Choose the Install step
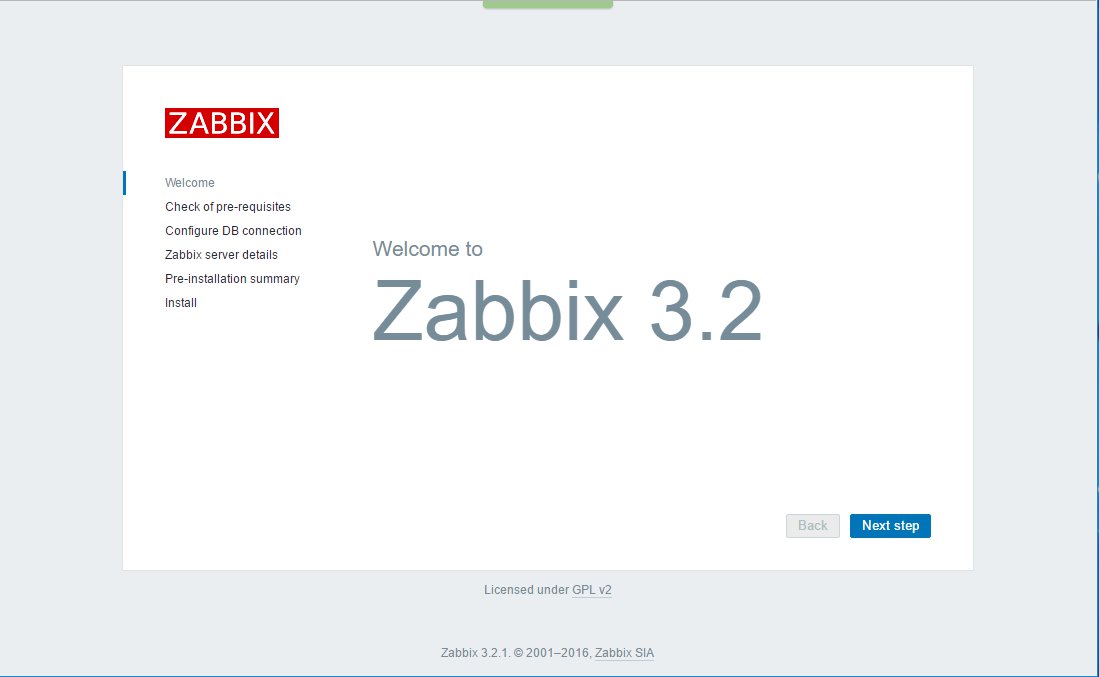Screen dimensions: 1099x677 click(181, 303)
